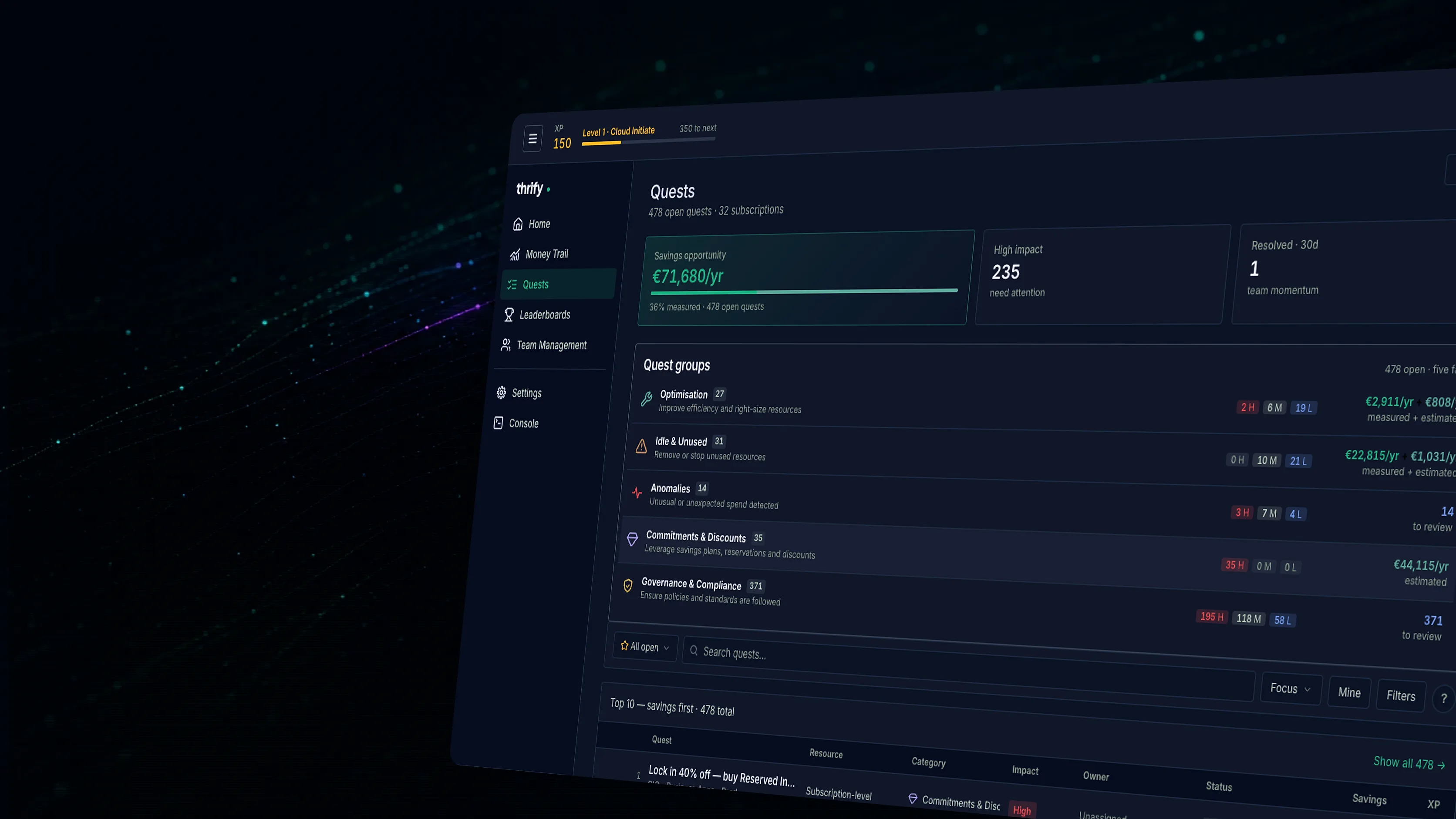
Task: Click the Optimisation wrench icon
Action: point(647,399)
